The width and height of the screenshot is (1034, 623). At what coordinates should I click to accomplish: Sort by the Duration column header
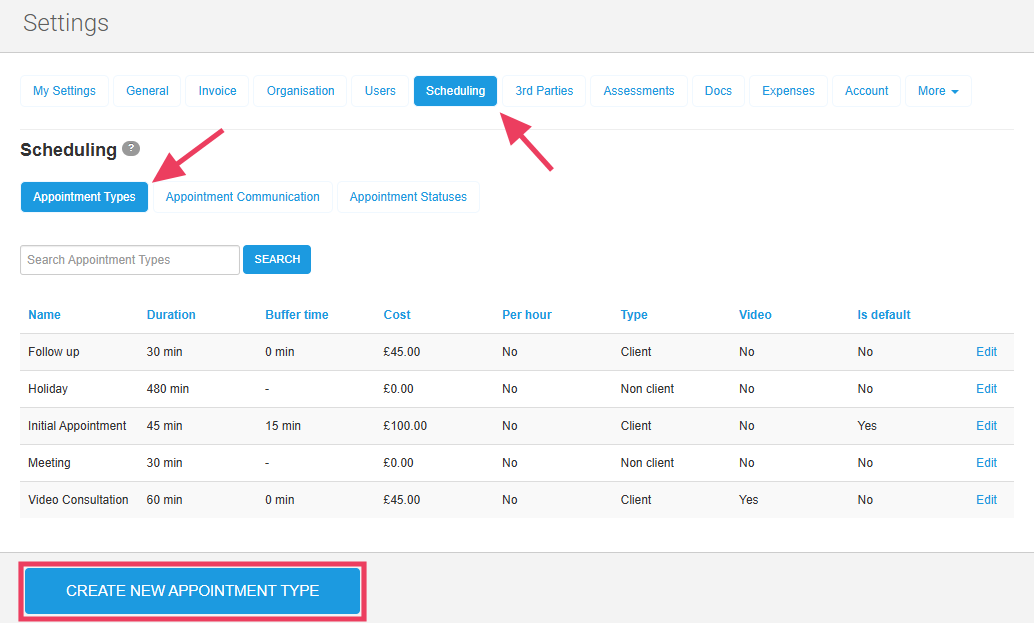click(171, 315)
